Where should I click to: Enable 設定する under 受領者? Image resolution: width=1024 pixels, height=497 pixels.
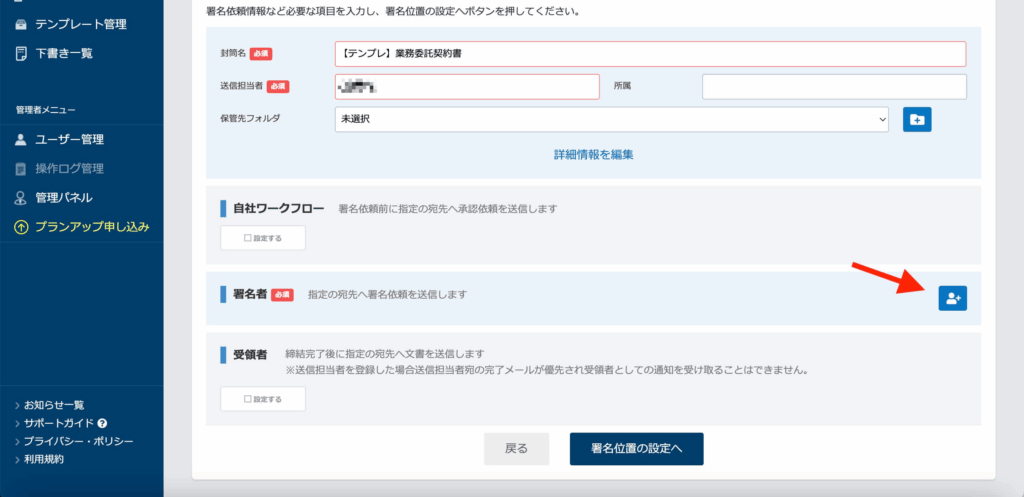263,399
